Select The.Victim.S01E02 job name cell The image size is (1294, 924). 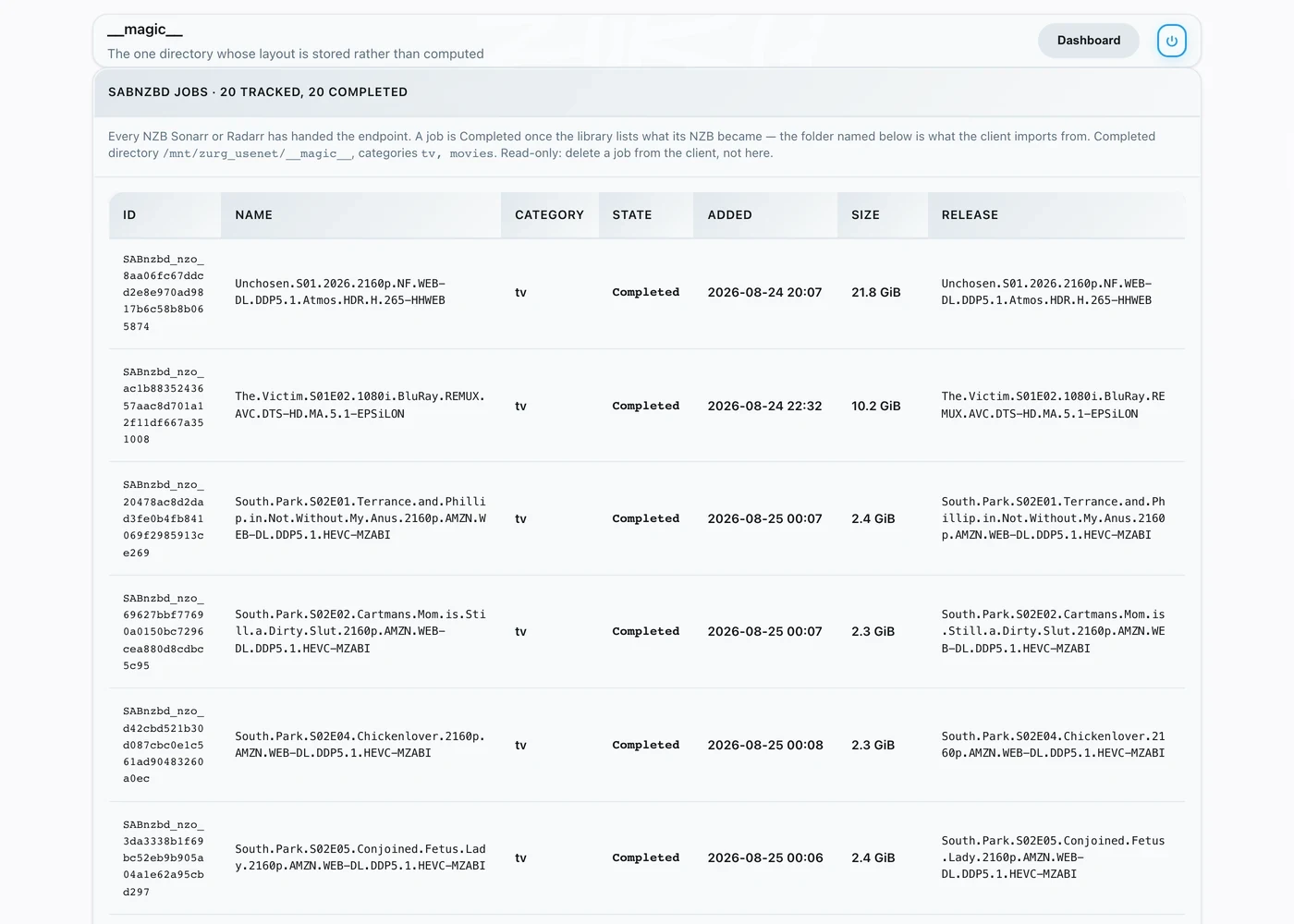[360, 405]
